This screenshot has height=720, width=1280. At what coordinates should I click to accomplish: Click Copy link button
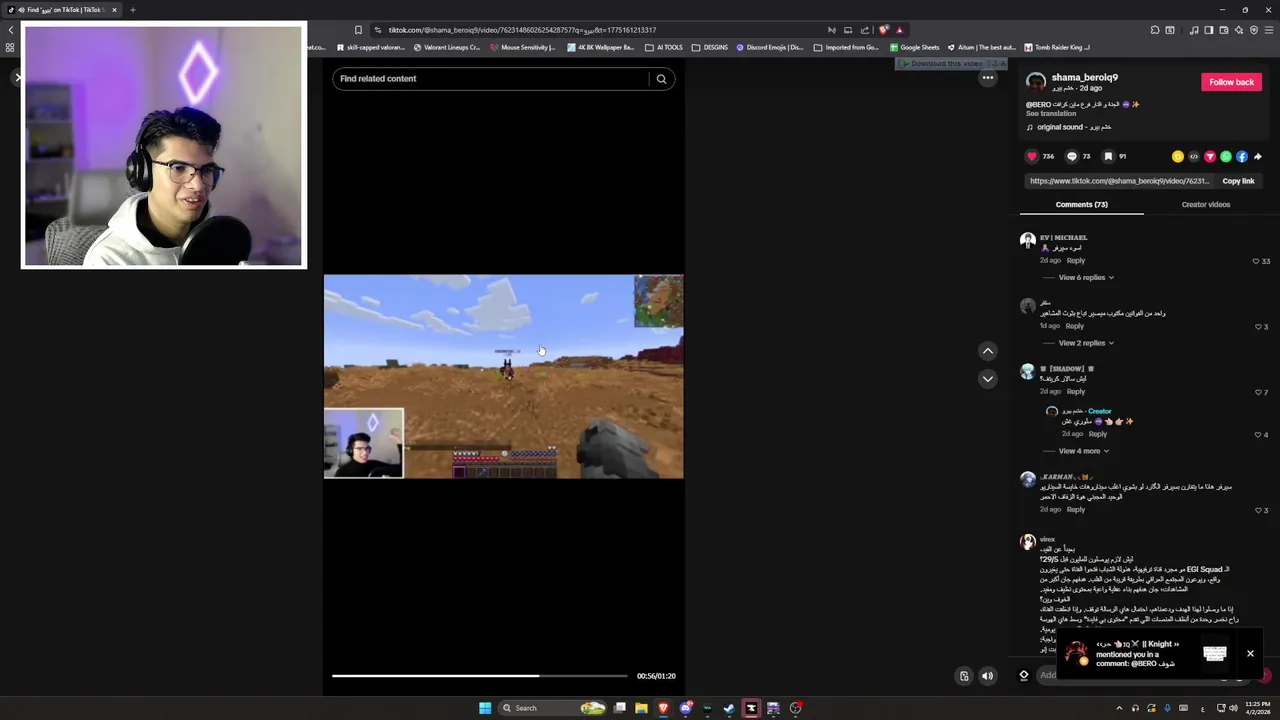coord(1238,181)
